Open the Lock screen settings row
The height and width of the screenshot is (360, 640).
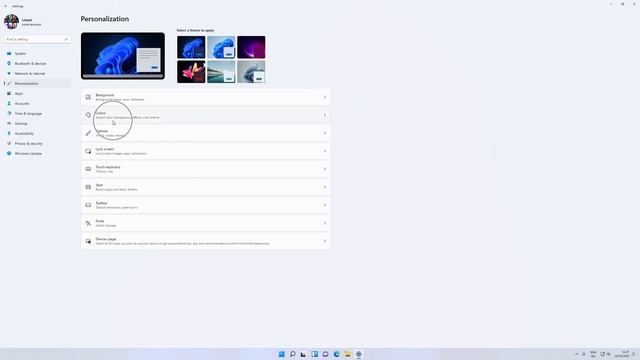point(206,151)
